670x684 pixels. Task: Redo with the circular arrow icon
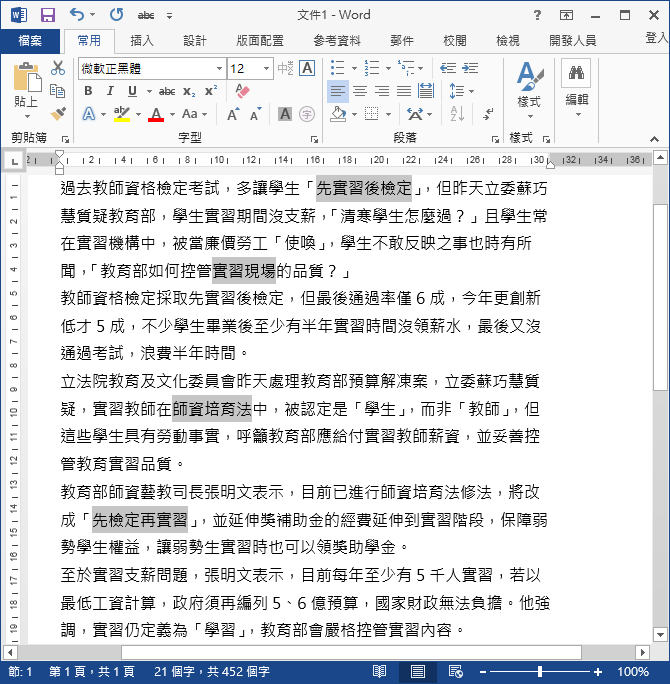(116, 15)
